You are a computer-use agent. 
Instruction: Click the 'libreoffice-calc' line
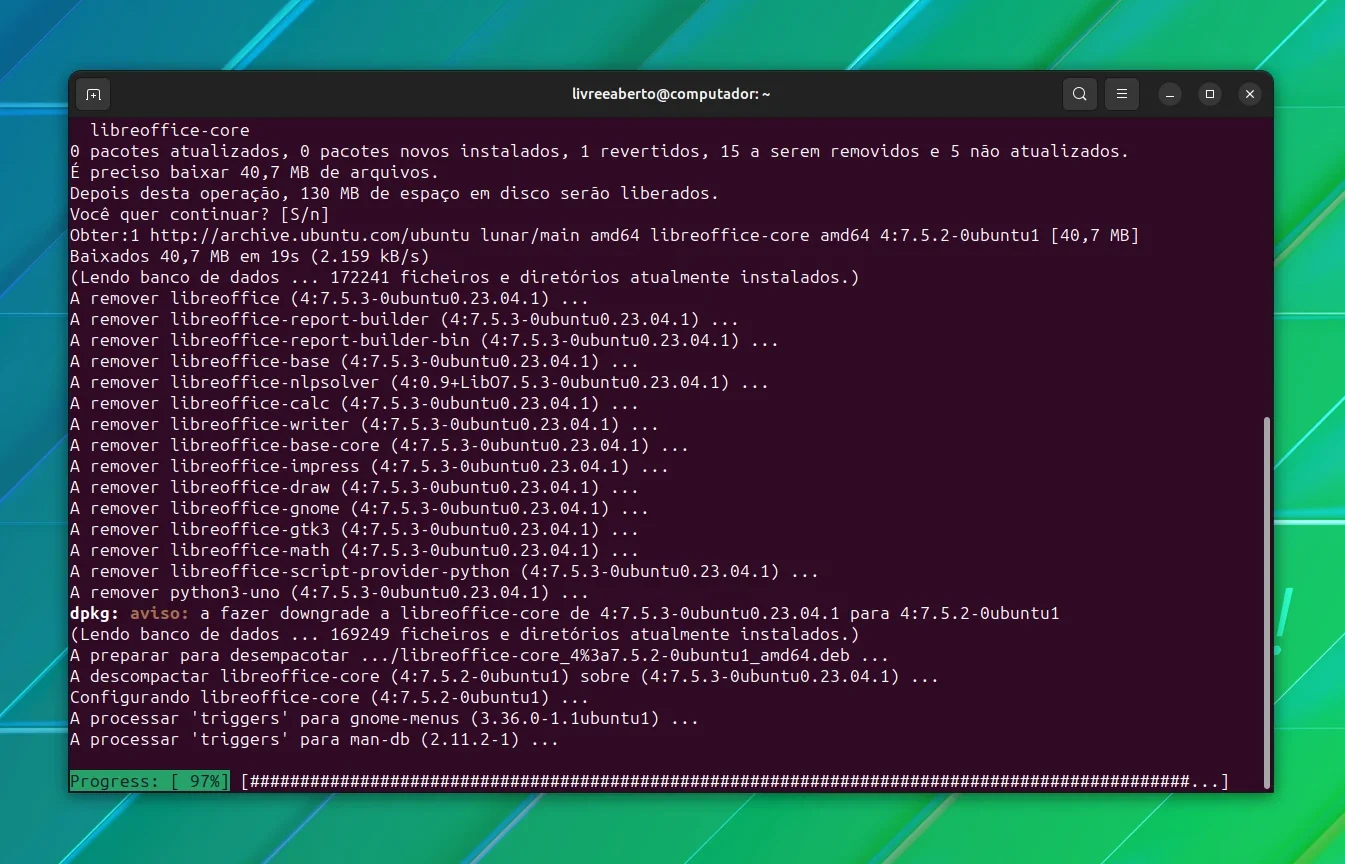355,403
